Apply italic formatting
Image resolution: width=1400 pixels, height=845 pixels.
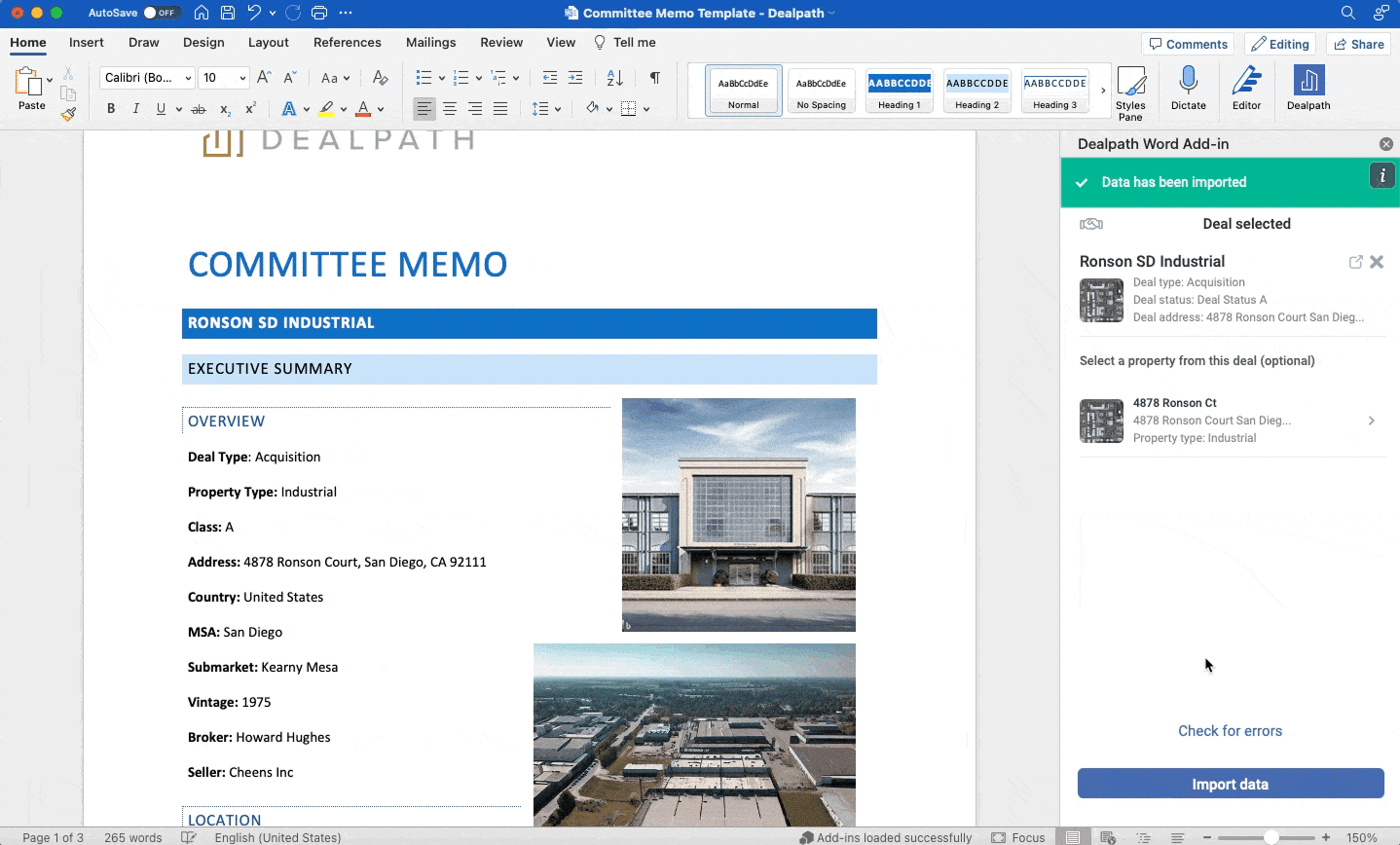[x=136, y=109]
